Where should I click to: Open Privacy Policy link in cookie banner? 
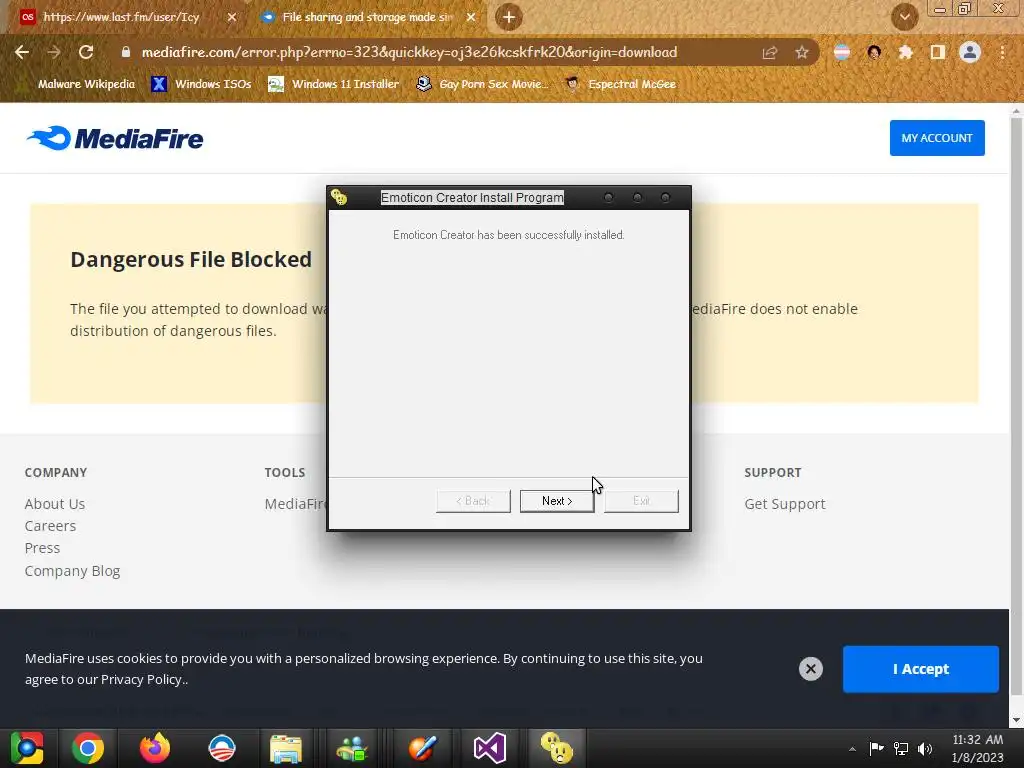tap(142, 680)
